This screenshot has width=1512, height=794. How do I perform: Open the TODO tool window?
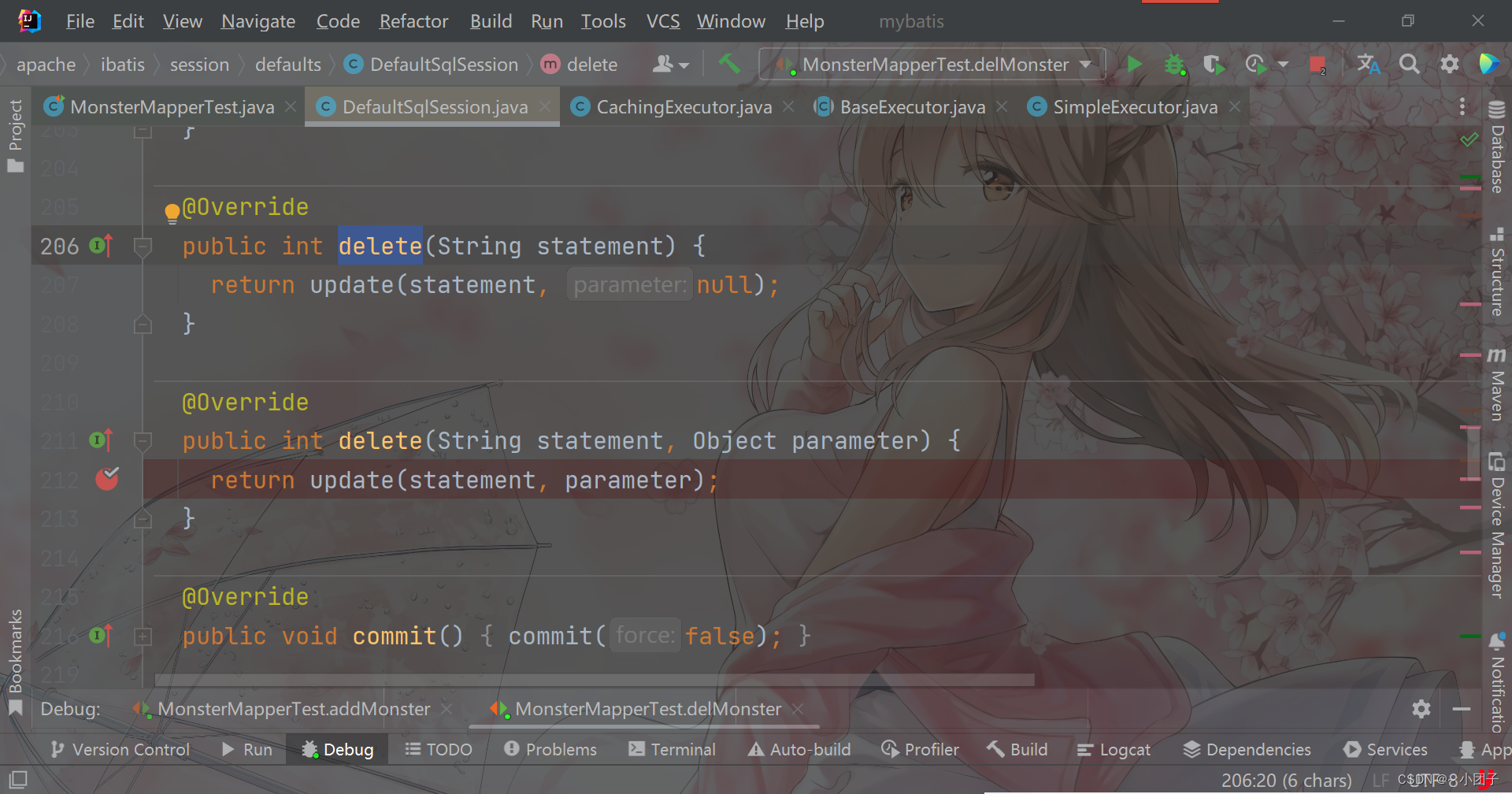point(438,749)
